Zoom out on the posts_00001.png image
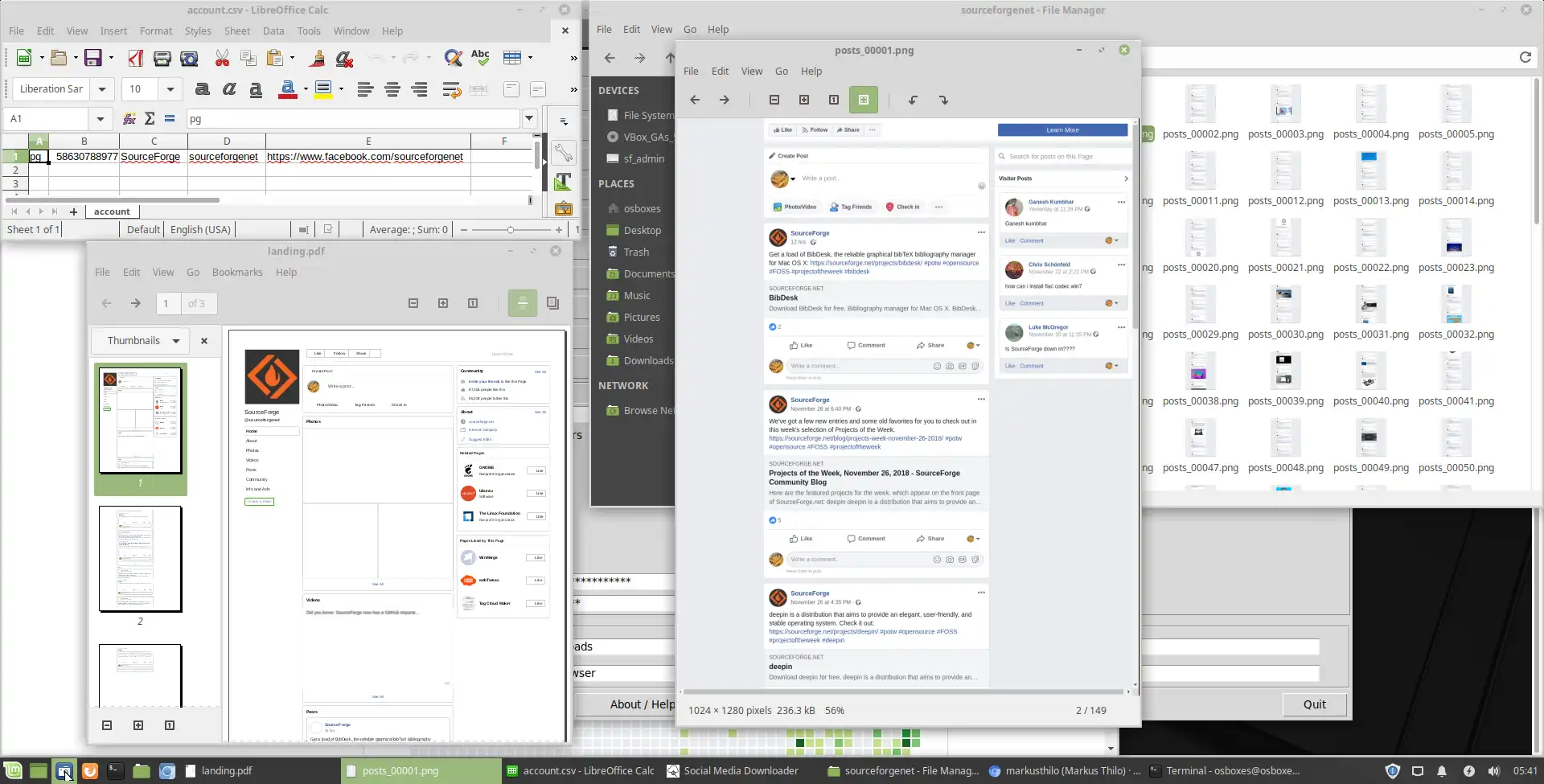The width and height of the screenshot is (1544, 784). 774,100
